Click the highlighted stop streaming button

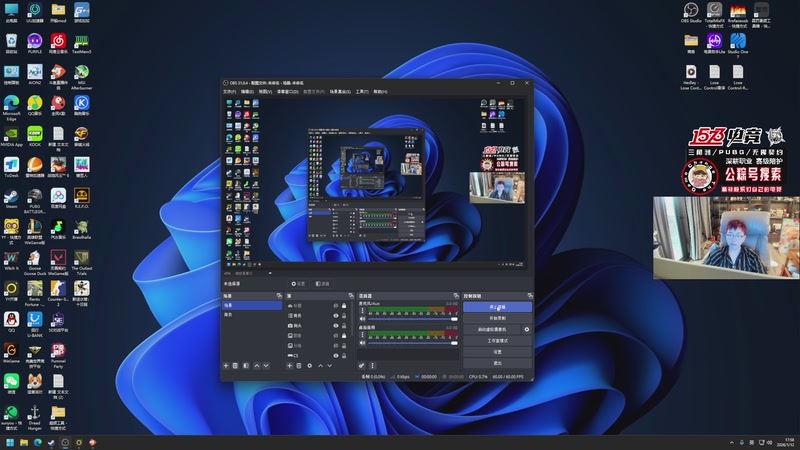click(x=497, y=307)
